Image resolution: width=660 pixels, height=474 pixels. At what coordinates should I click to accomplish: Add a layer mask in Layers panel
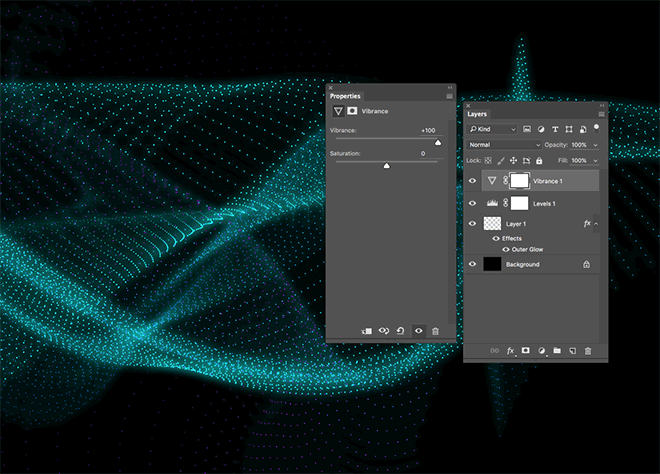(525, 351)
